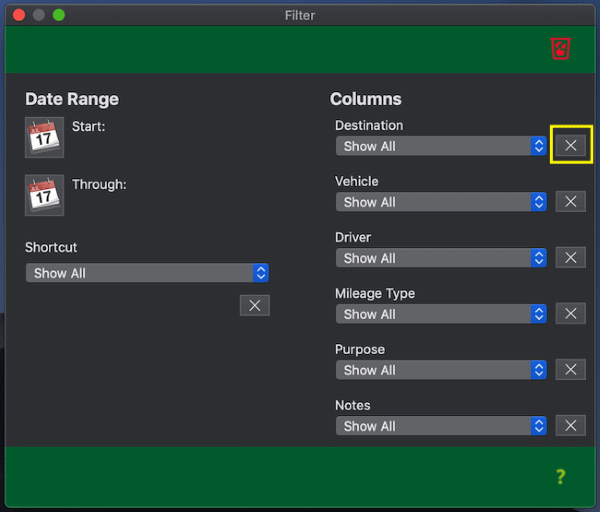This screenshot has width=600, height=512.
Task: Close the Filter window
Action: (19, 15)
